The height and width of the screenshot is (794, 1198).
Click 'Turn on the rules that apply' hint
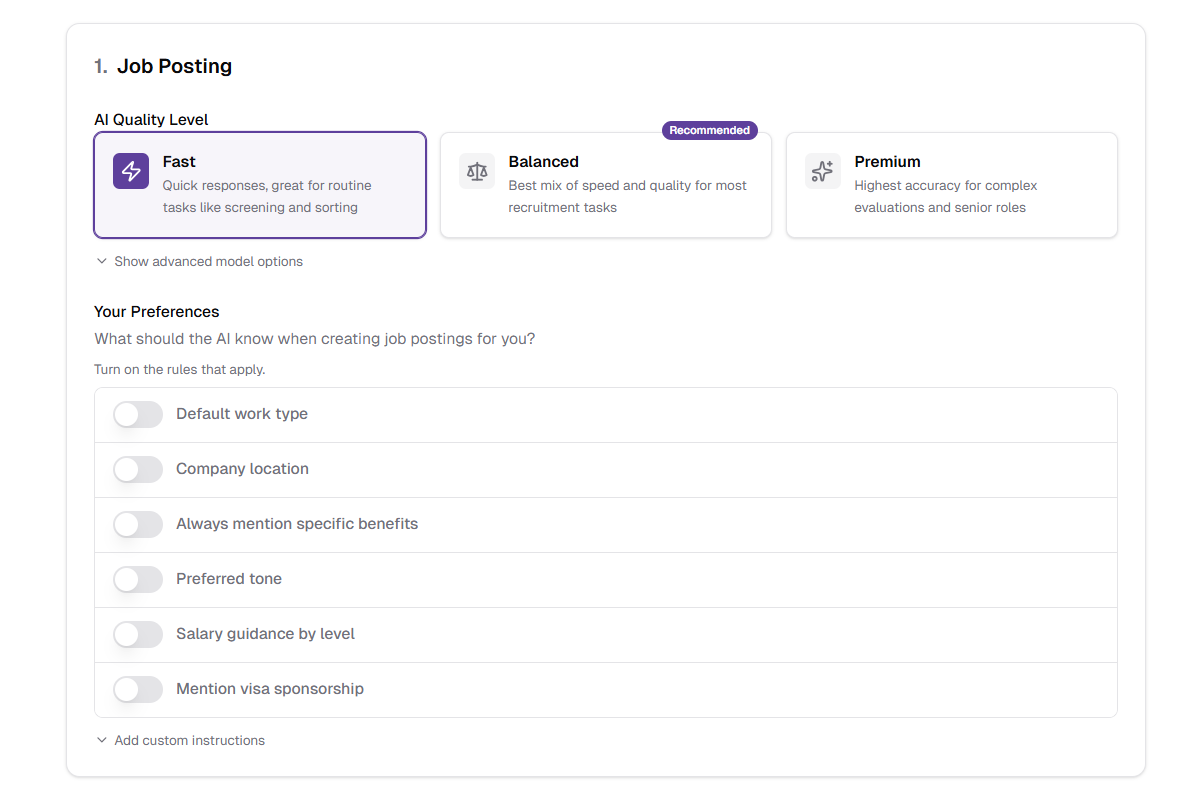click(179, 370)
